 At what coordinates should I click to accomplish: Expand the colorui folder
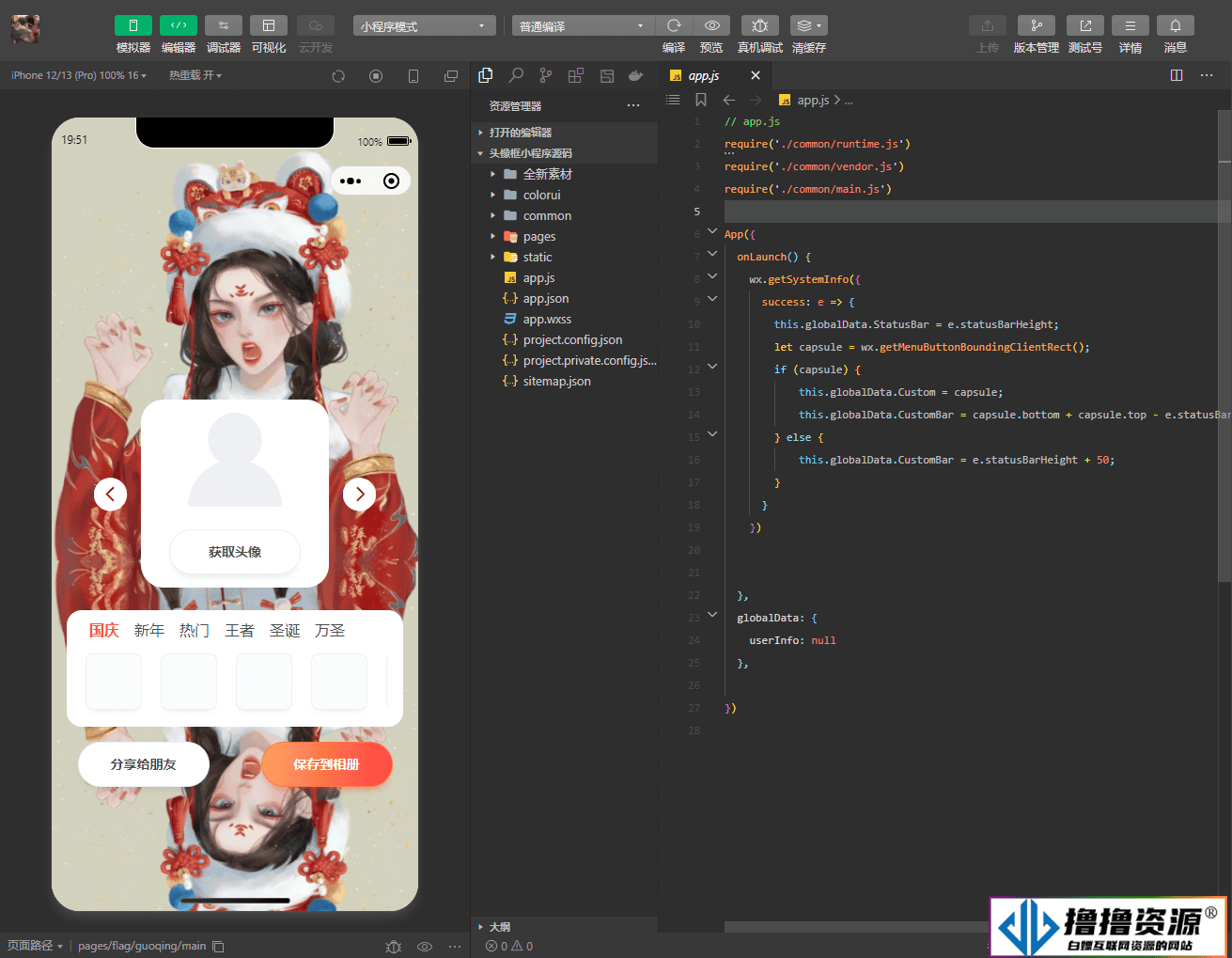(x=564, y=195)
